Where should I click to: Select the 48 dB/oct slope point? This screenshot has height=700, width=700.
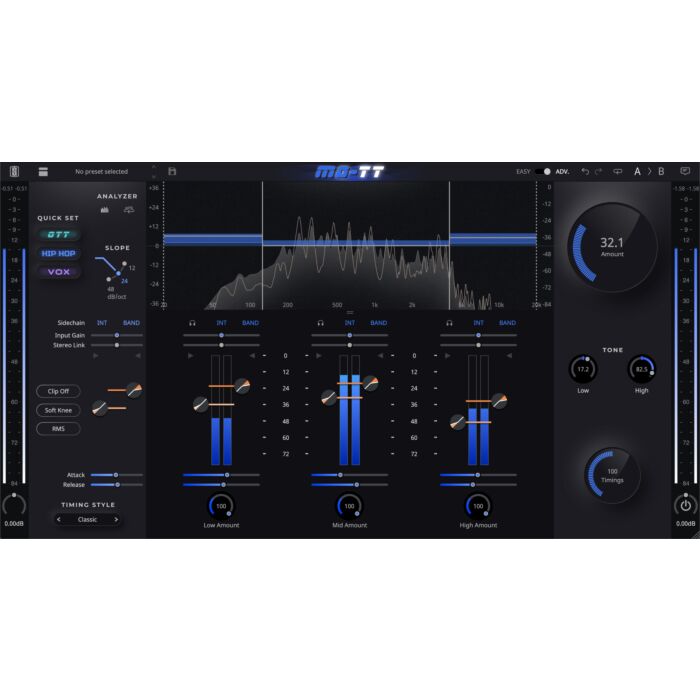click(x=108, y=279)
